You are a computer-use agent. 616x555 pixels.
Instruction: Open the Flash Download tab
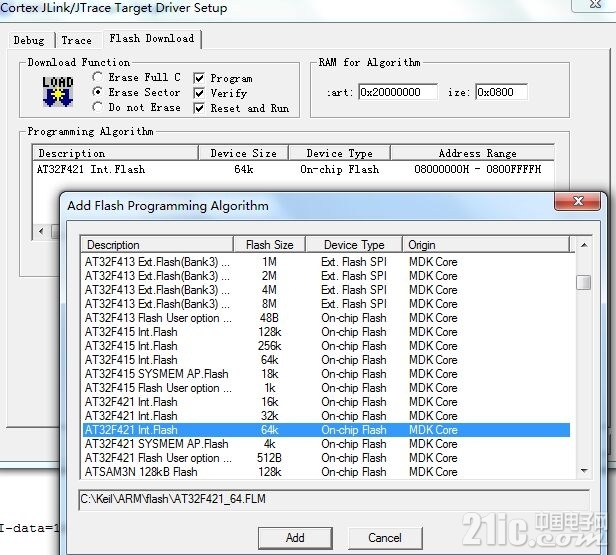(x=152, y=38)
